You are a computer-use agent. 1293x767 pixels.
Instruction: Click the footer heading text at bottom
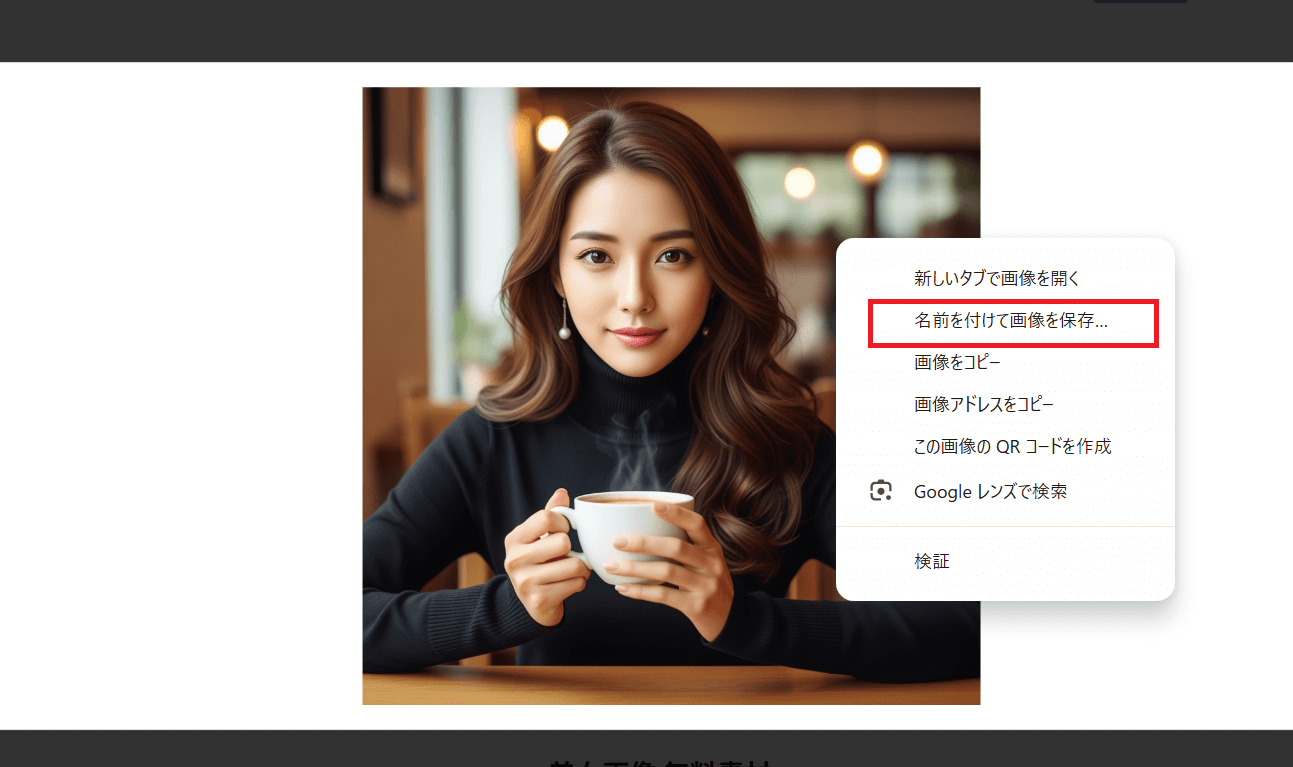pos(670,762)
